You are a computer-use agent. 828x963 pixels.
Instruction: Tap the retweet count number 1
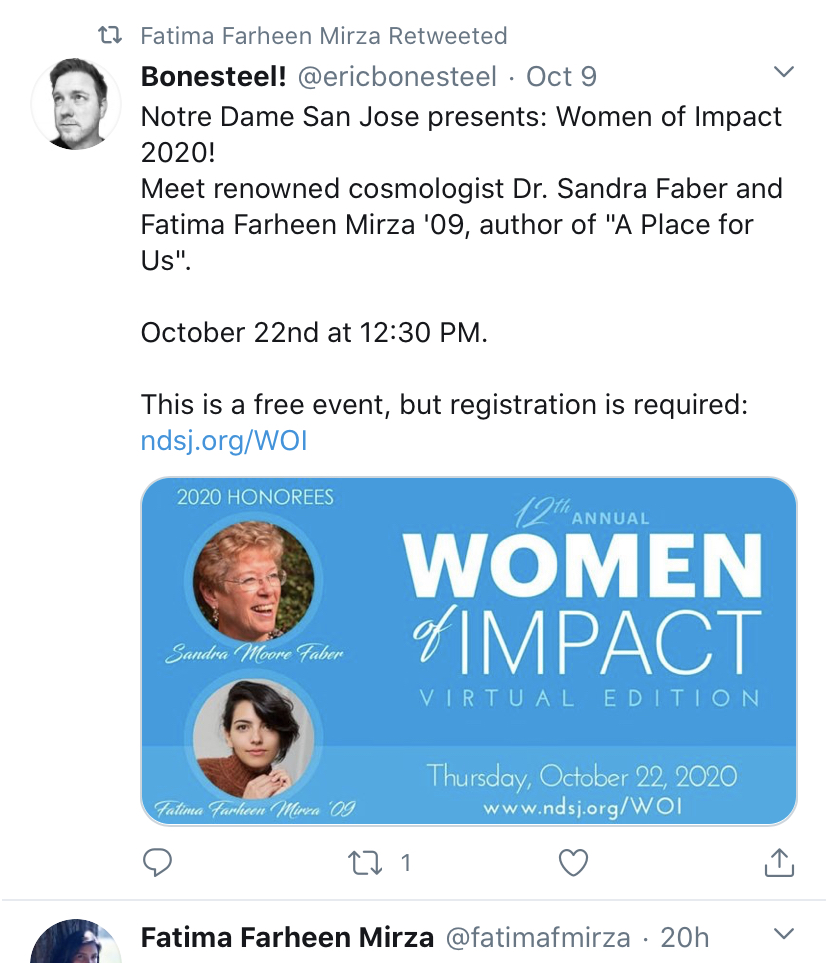(405, 863)
